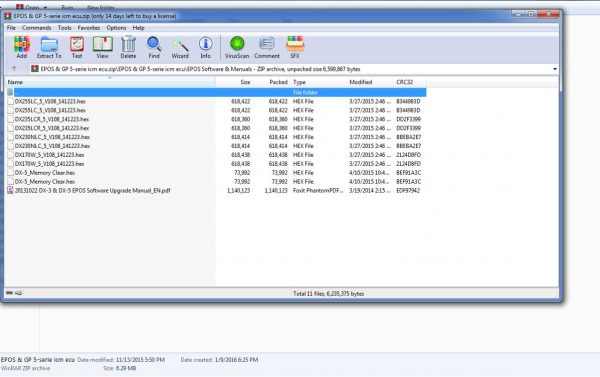Sort by the Packed column header
The height and width of the screenshot is (377, 600).
[x=272, y=82]
